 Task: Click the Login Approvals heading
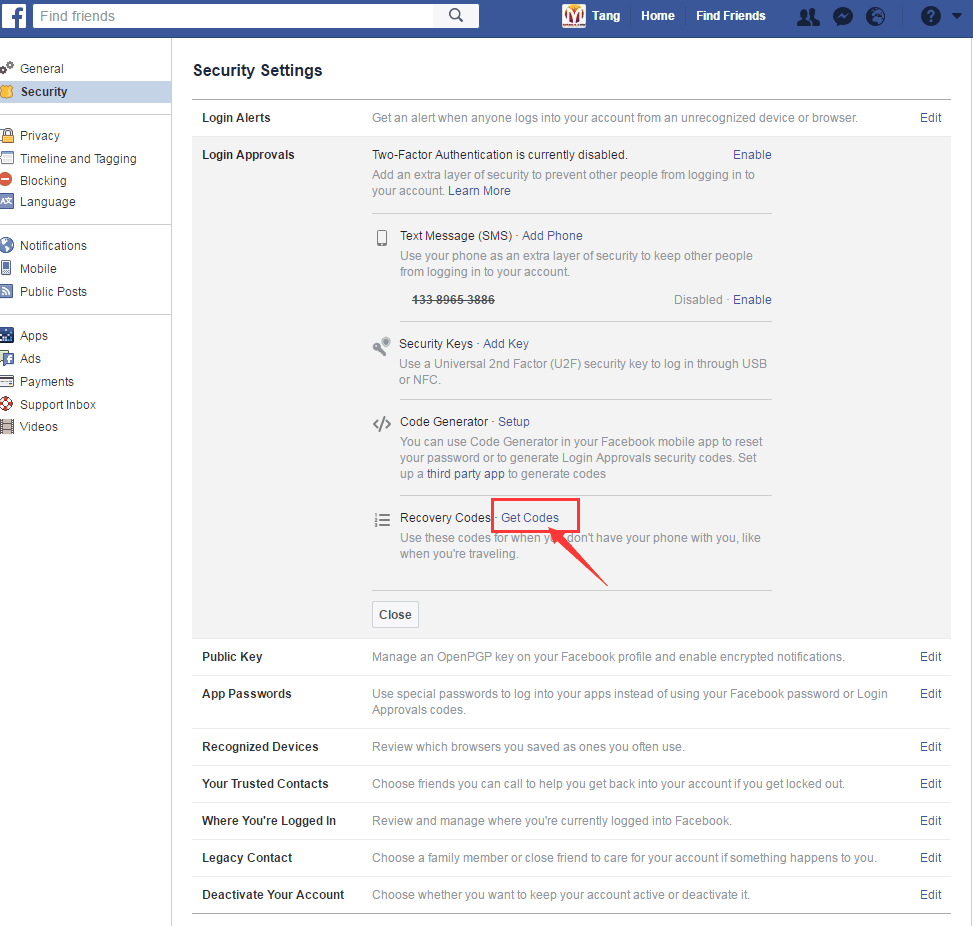[248, 155]
